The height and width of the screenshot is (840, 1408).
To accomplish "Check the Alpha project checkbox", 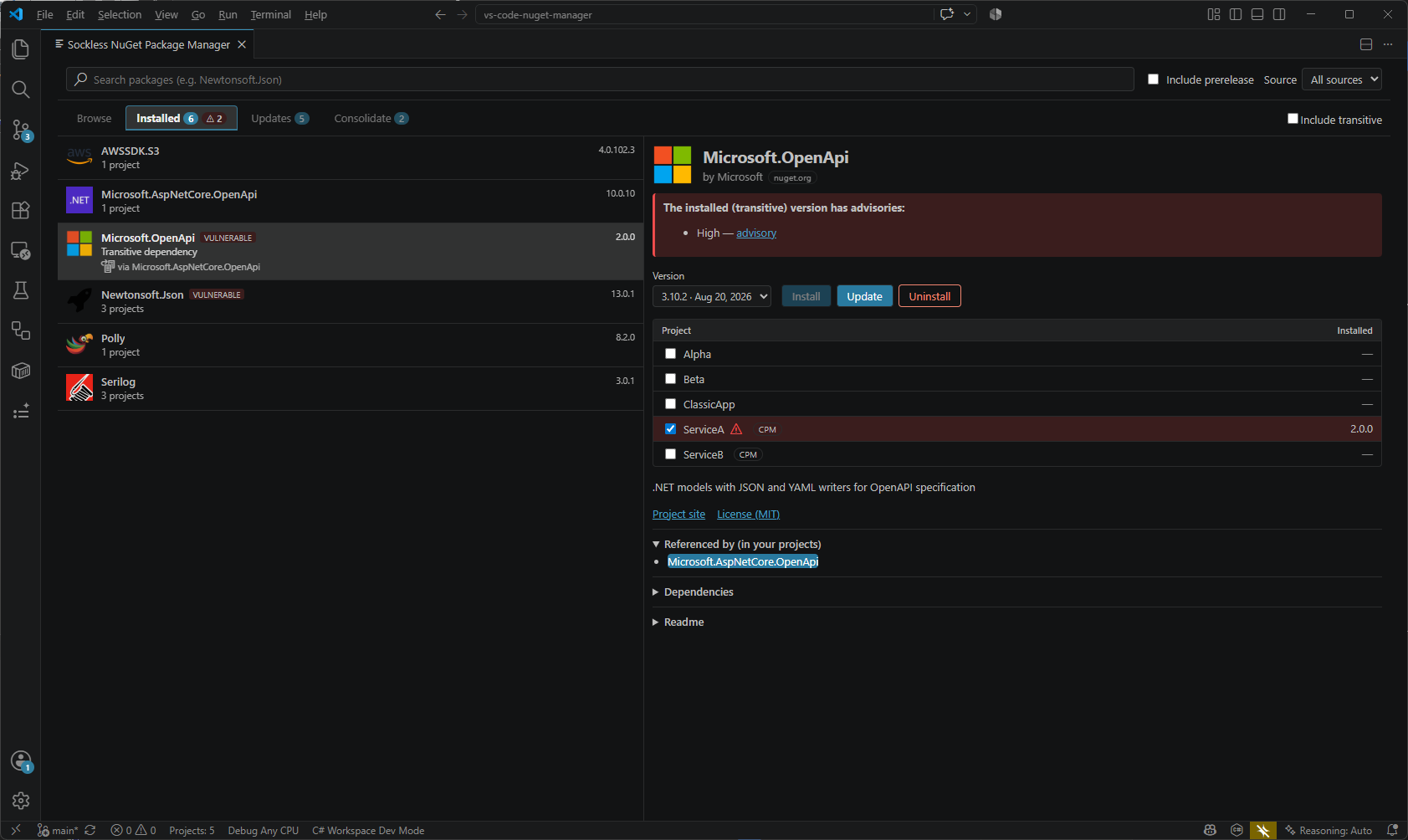I will tap(670, 354).
